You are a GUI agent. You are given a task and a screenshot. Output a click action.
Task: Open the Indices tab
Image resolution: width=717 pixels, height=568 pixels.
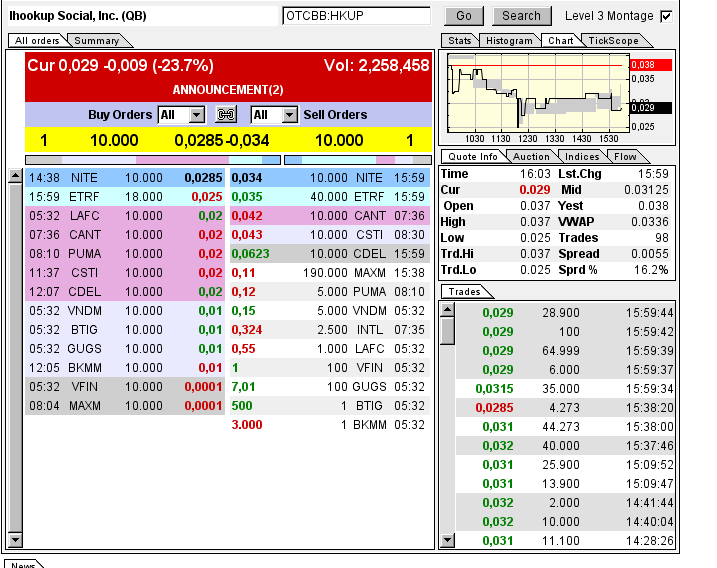pyautogui.click(x=582, y=157)
